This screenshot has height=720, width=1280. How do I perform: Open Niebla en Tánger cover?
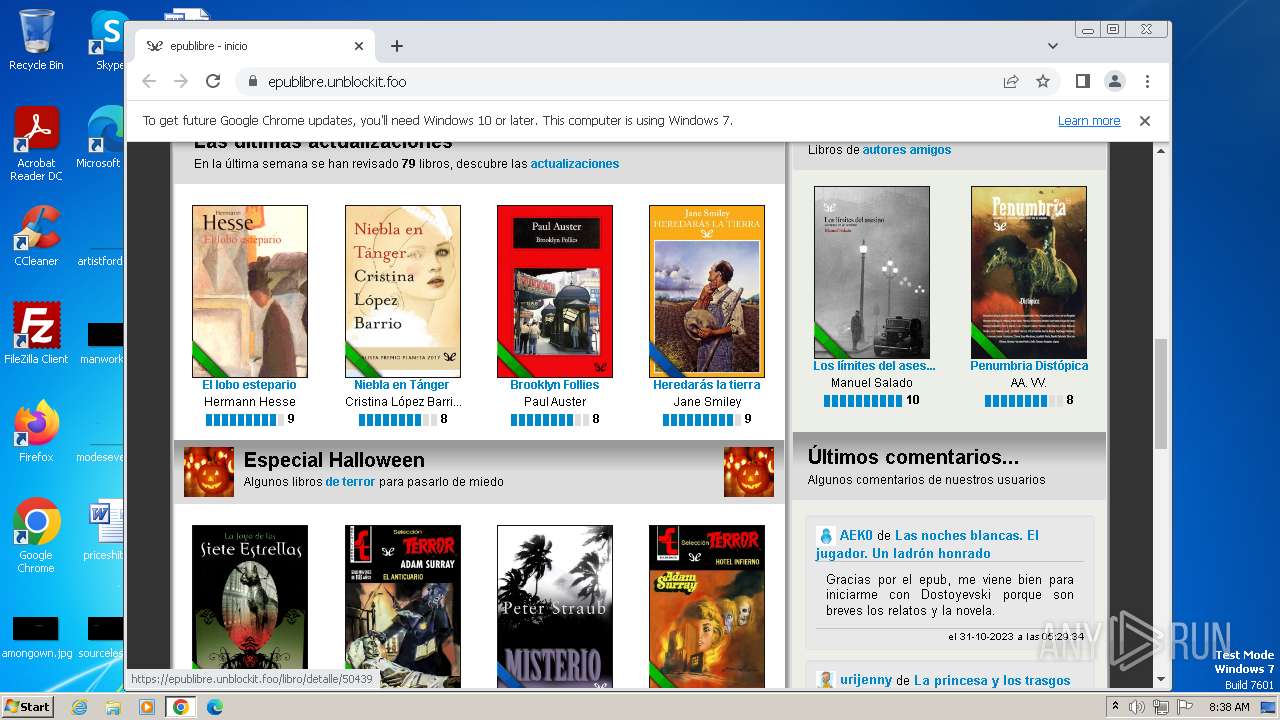pos(403,291)
